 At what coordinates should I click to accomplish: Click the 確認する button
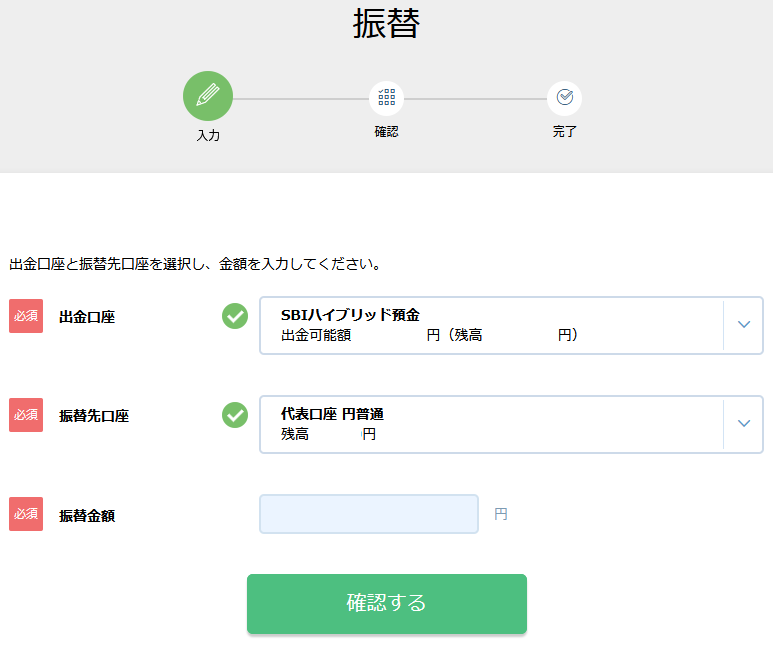click(x=387, y=604)
